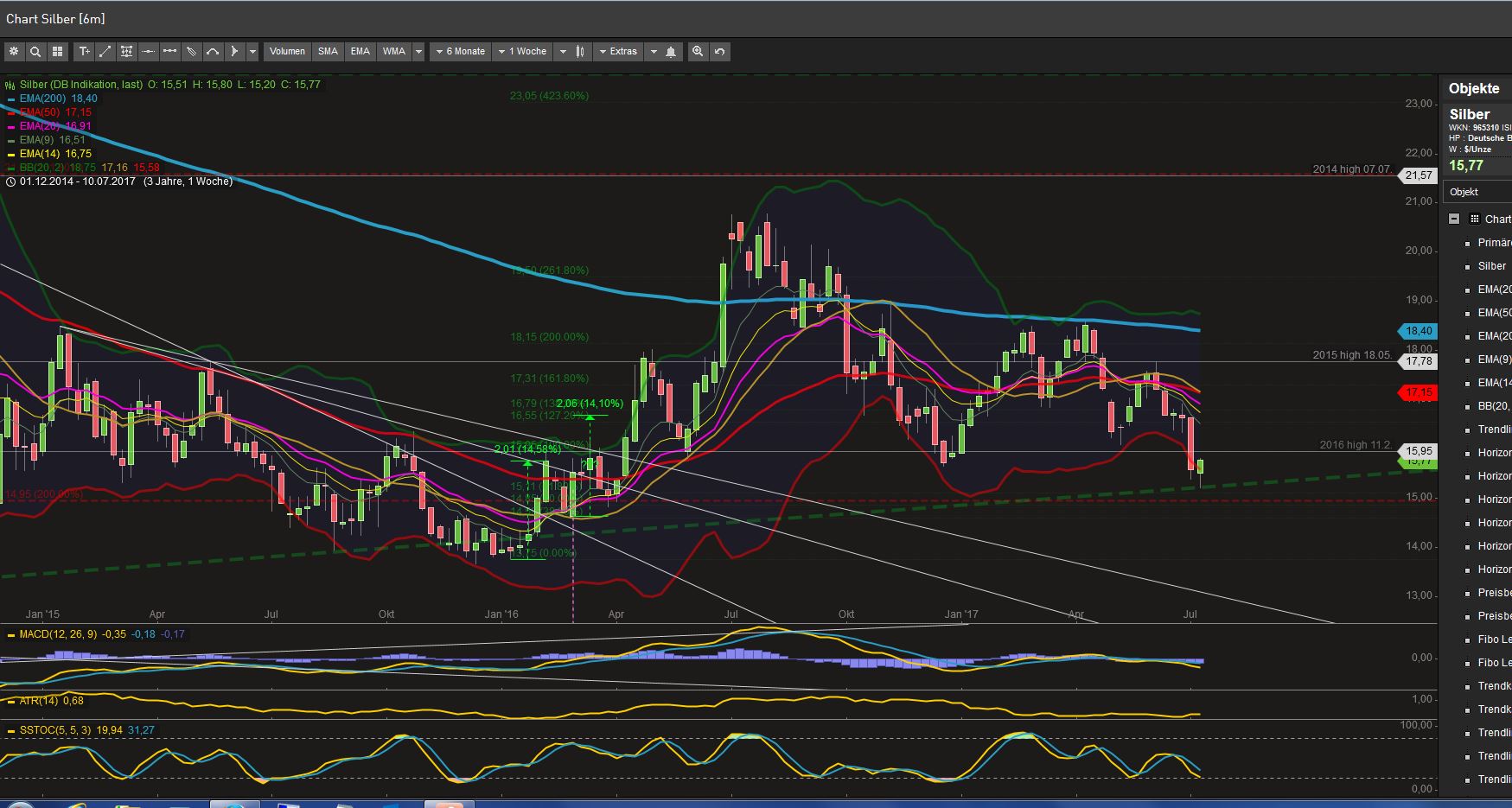Click the 17,15 red price axis marker
The width and height of the screenshot is (1512, 808).
point(1416,392)
